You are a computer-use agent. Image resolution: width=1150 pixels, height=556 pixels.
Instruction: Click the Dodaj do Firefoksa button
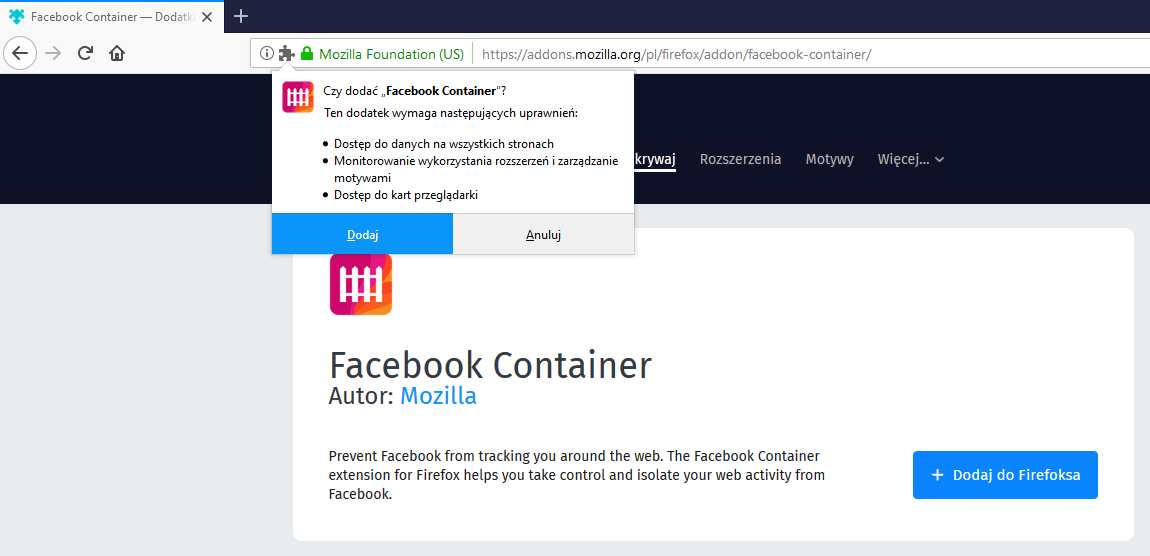1006,475
